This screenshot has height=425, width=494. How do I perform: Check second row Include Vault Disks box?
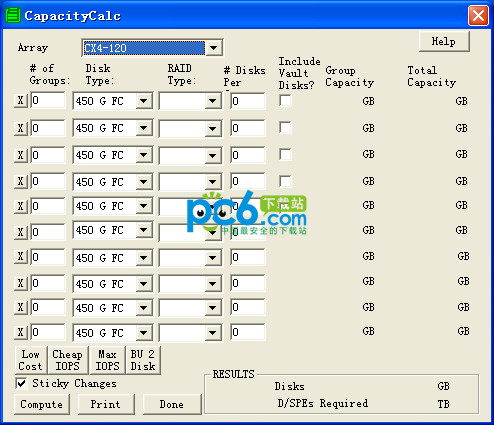285,127
